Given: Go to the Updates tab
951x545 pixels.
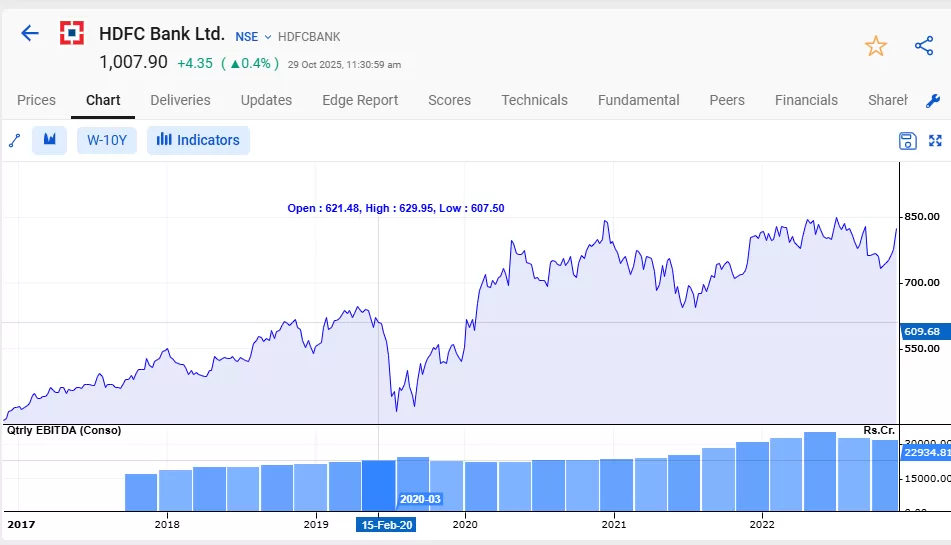Looking at the screenshot, I should click(266, 100).
